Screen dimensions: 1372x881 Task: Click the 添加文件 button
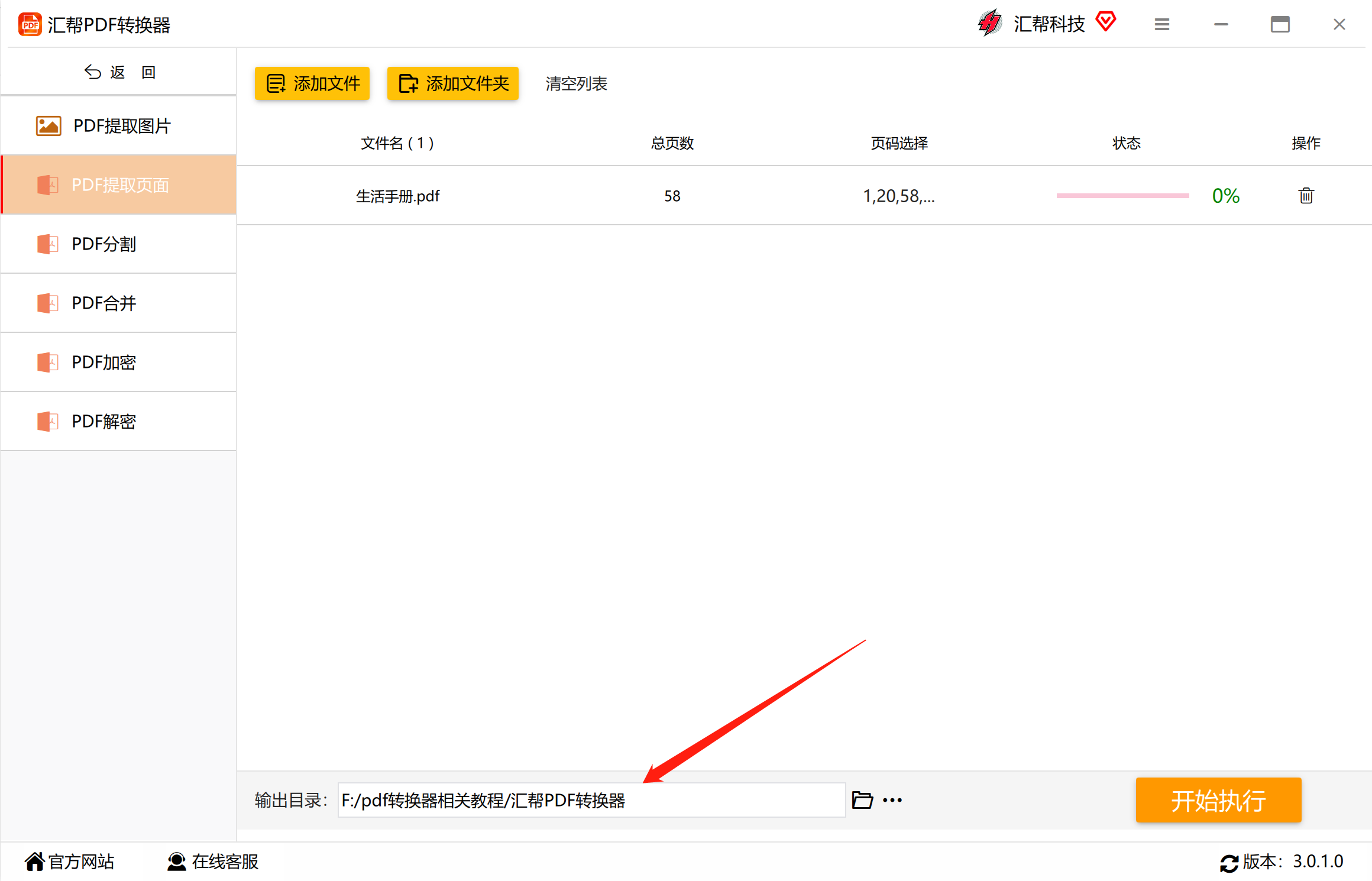click(312, 83)
